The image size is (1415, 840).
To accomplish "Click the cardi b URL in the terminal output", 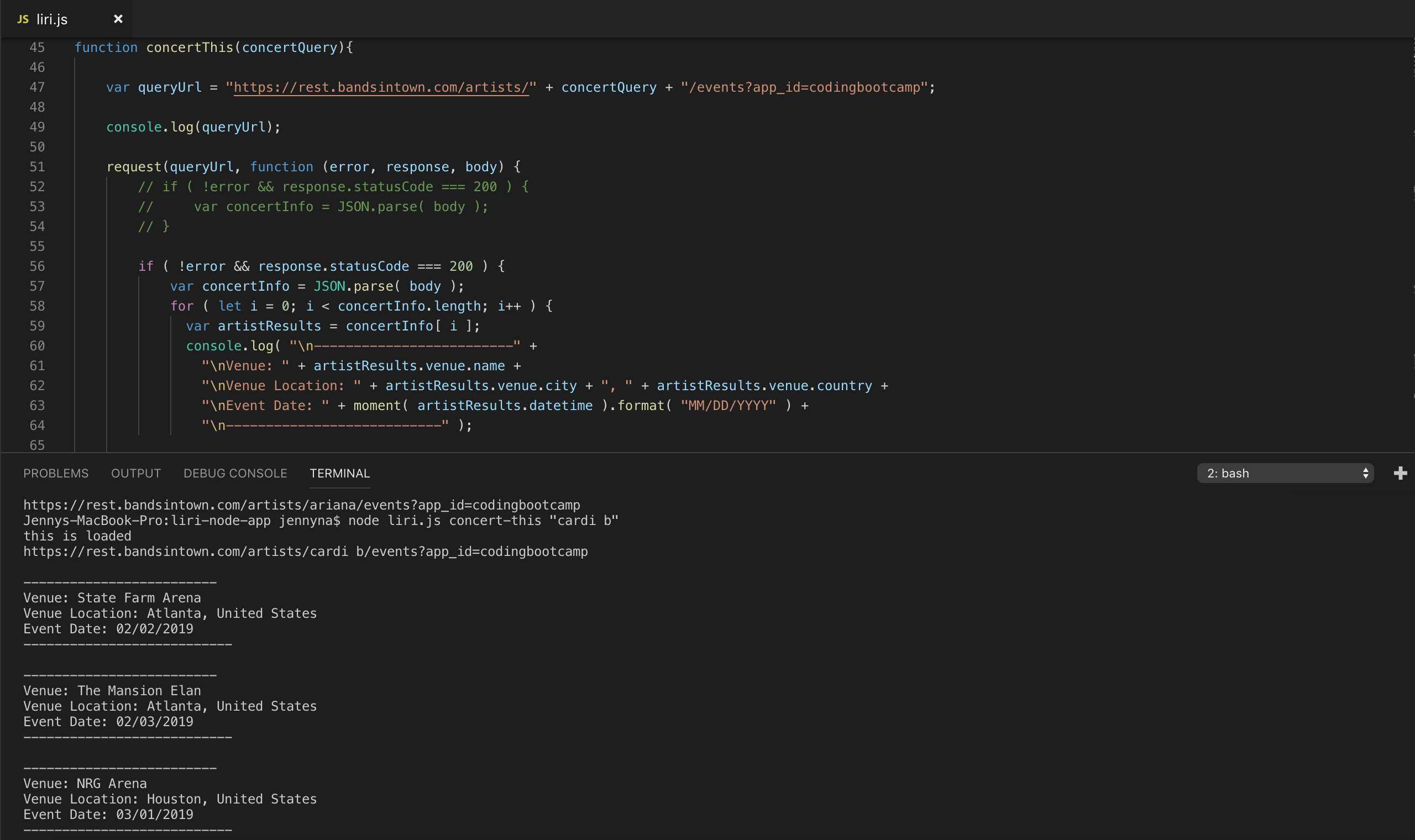I will coord(306,552).
